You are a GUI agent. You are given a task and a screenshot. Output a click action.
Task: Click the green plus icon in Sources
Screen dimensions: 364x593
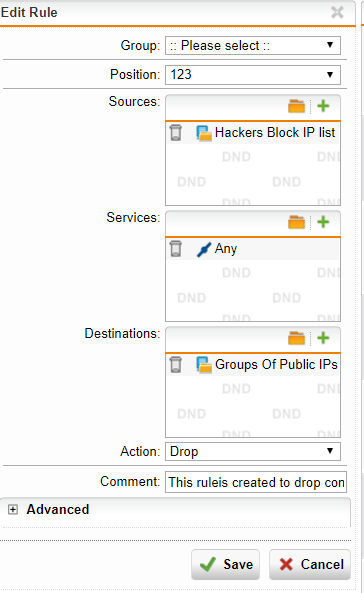pyautogui.click(x=323, y=106)
